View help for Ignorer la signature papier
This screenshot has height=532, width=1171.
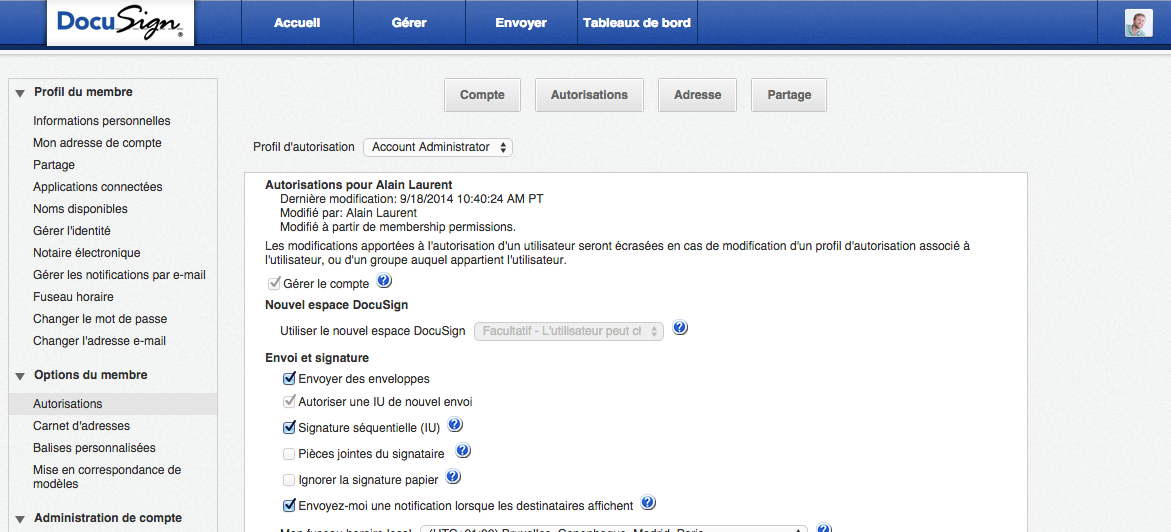point(453,478)
